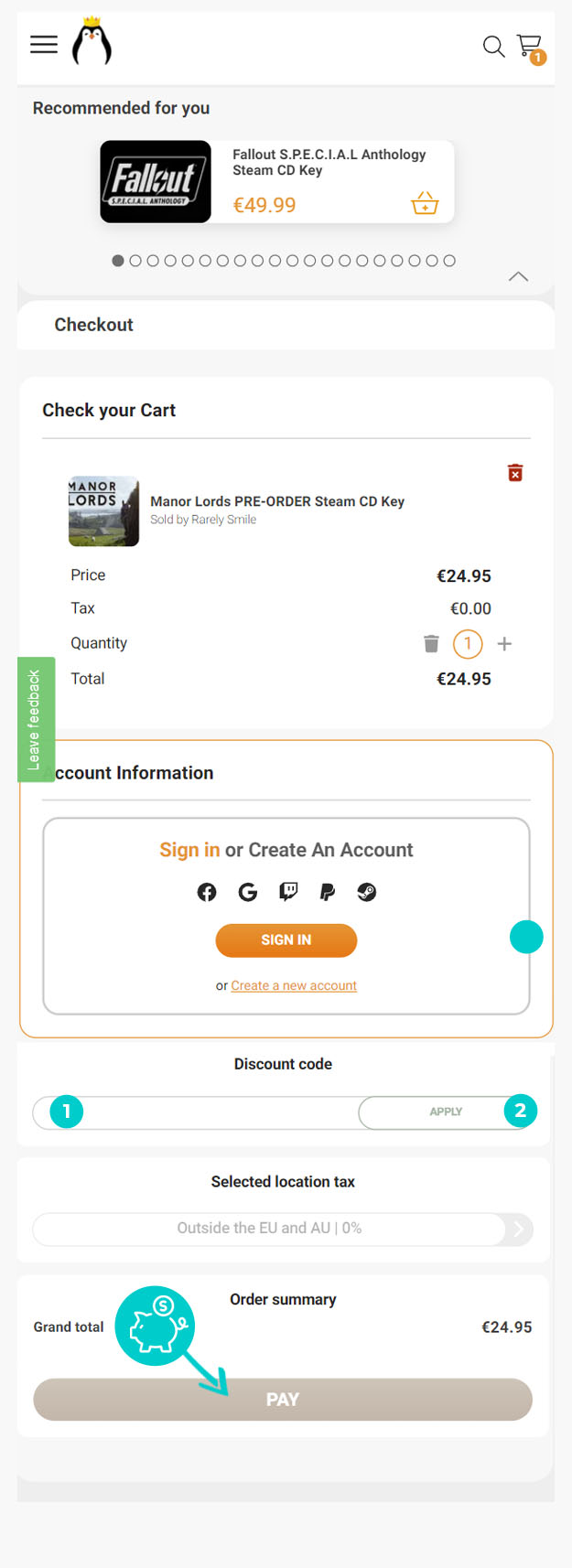Image resolution: width=572 pixels, height=1568 pixels.
Task: Collapse the Recommended for you section
Action: point(518,276)
